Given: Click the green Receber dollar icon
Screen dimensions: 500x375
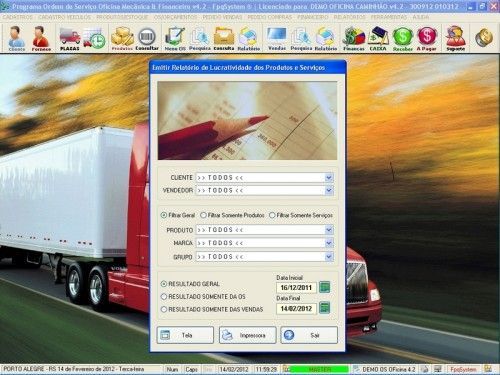Looking at the screenshot, I should 403,39.
